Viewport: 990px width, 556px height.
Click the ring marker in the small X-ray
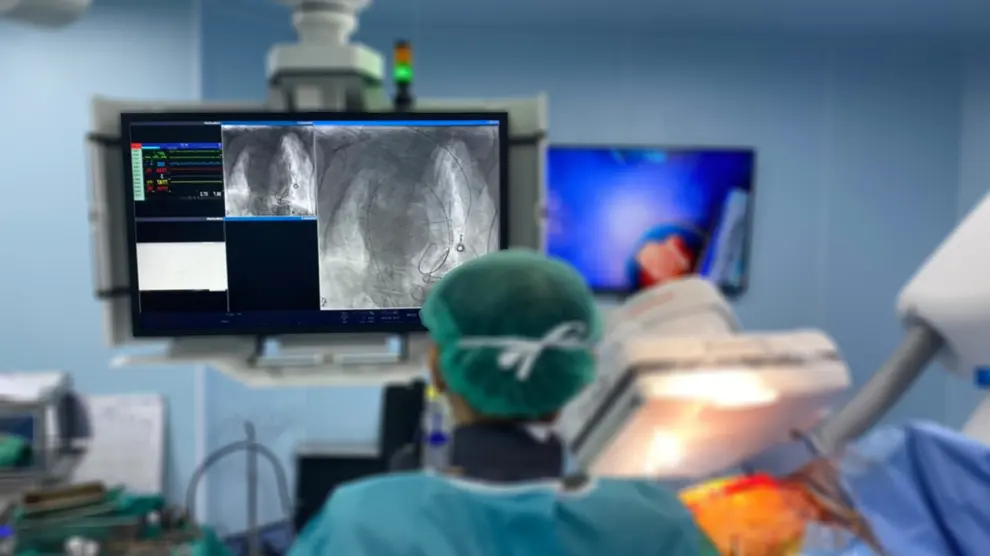294,186
